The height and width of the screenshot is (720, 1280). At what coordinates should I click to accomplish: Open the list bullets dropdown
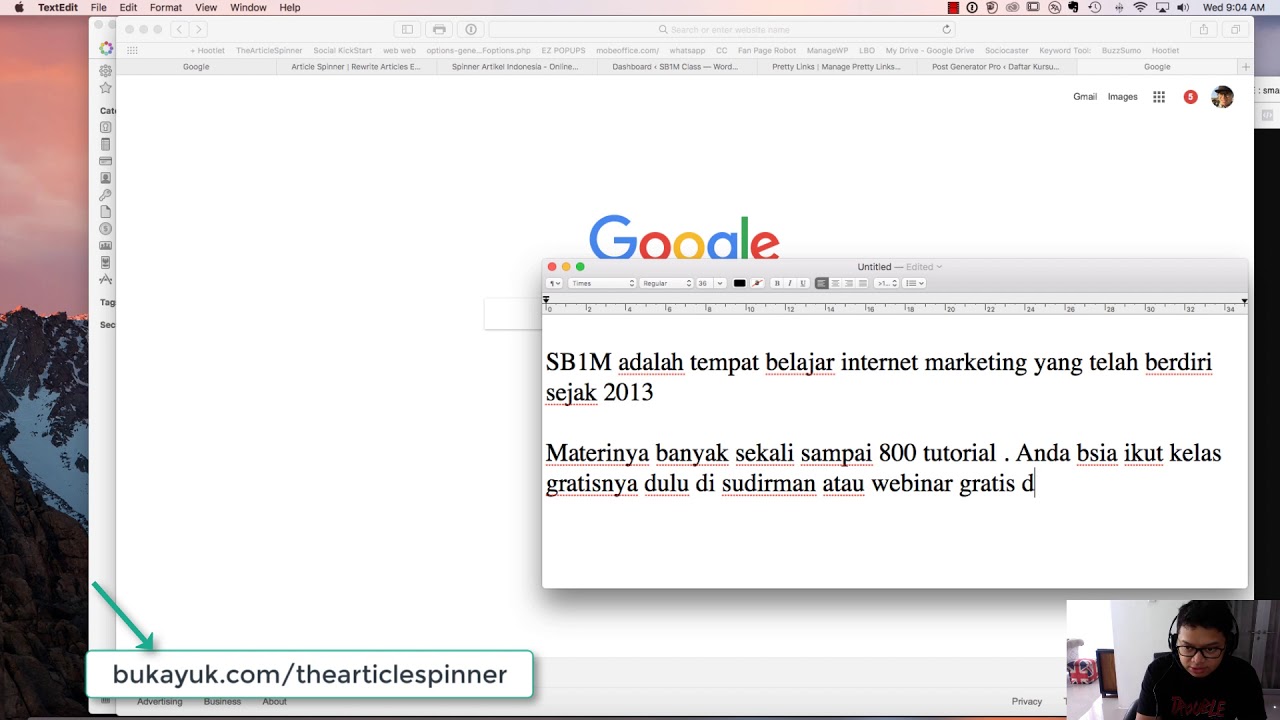click(x=914, y=283)
